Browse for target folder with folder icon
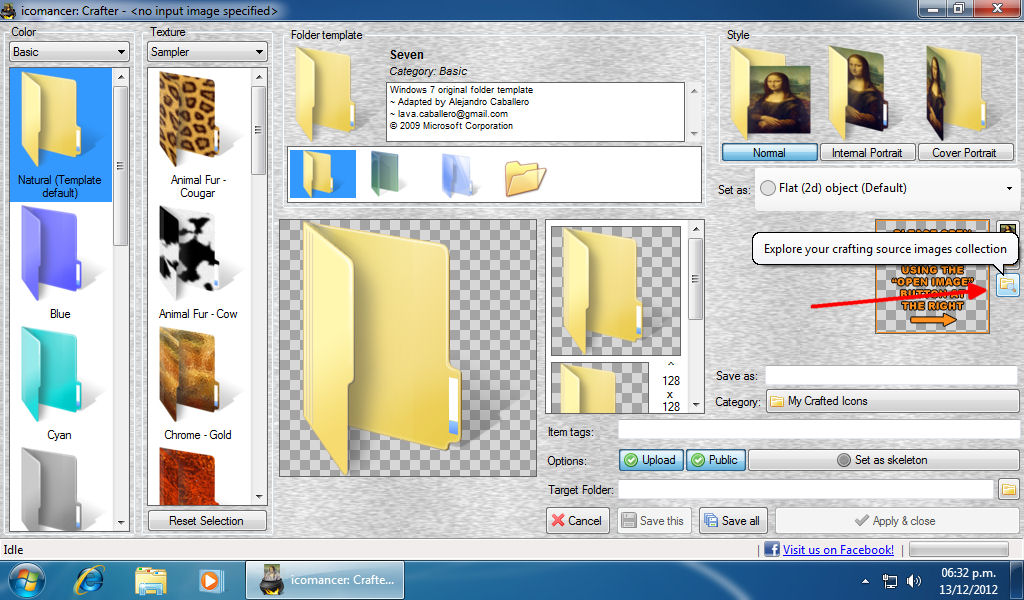 [x=1009, y=489]
